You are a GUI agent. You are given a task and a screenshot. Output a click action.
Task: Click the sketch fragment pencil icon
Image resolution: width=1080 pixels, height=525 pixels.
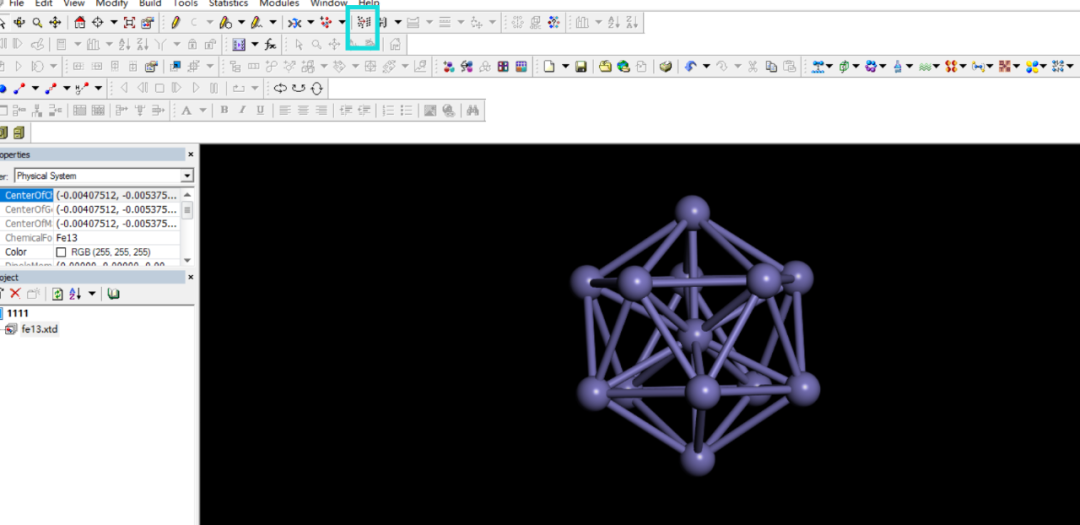(256, 23)
